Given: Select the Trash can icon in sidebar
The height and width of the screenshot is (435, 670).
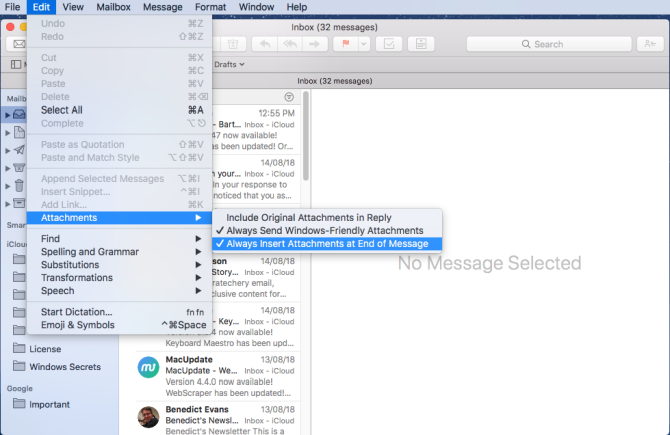Looking at the screenshot, I should (19, 185).
